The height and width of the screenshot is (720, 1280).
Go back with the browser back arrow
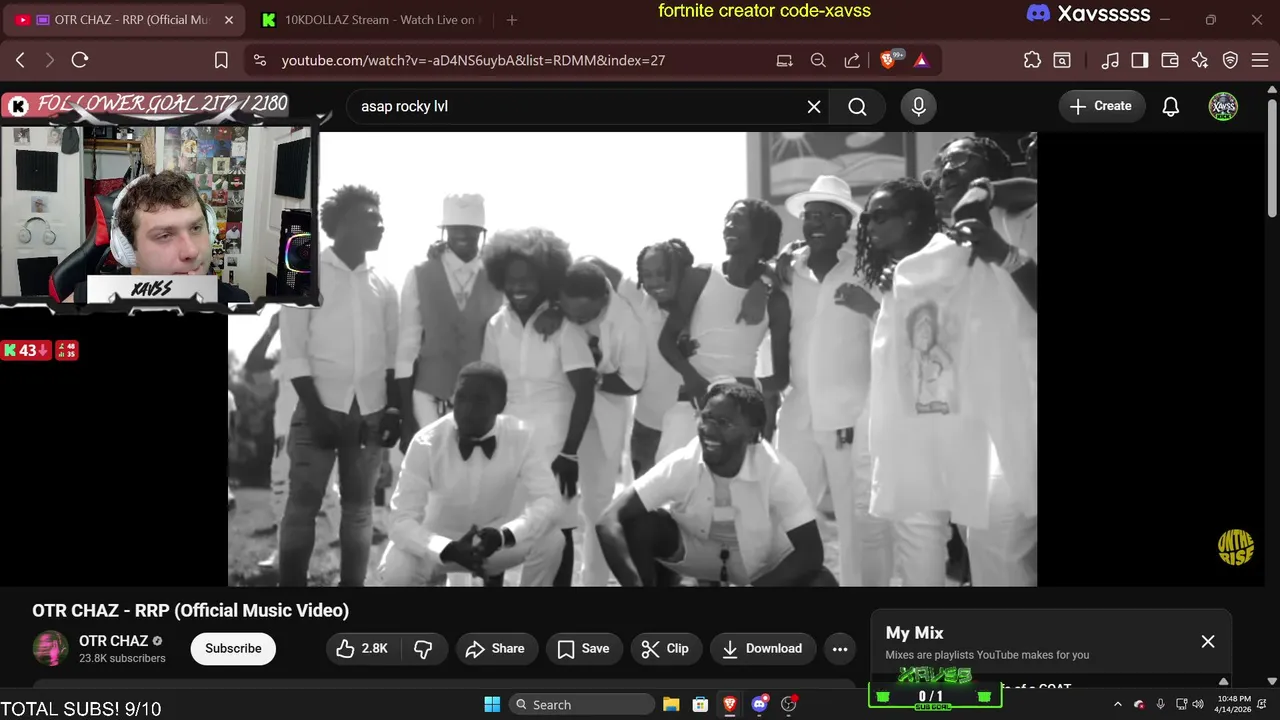point(20,60)
